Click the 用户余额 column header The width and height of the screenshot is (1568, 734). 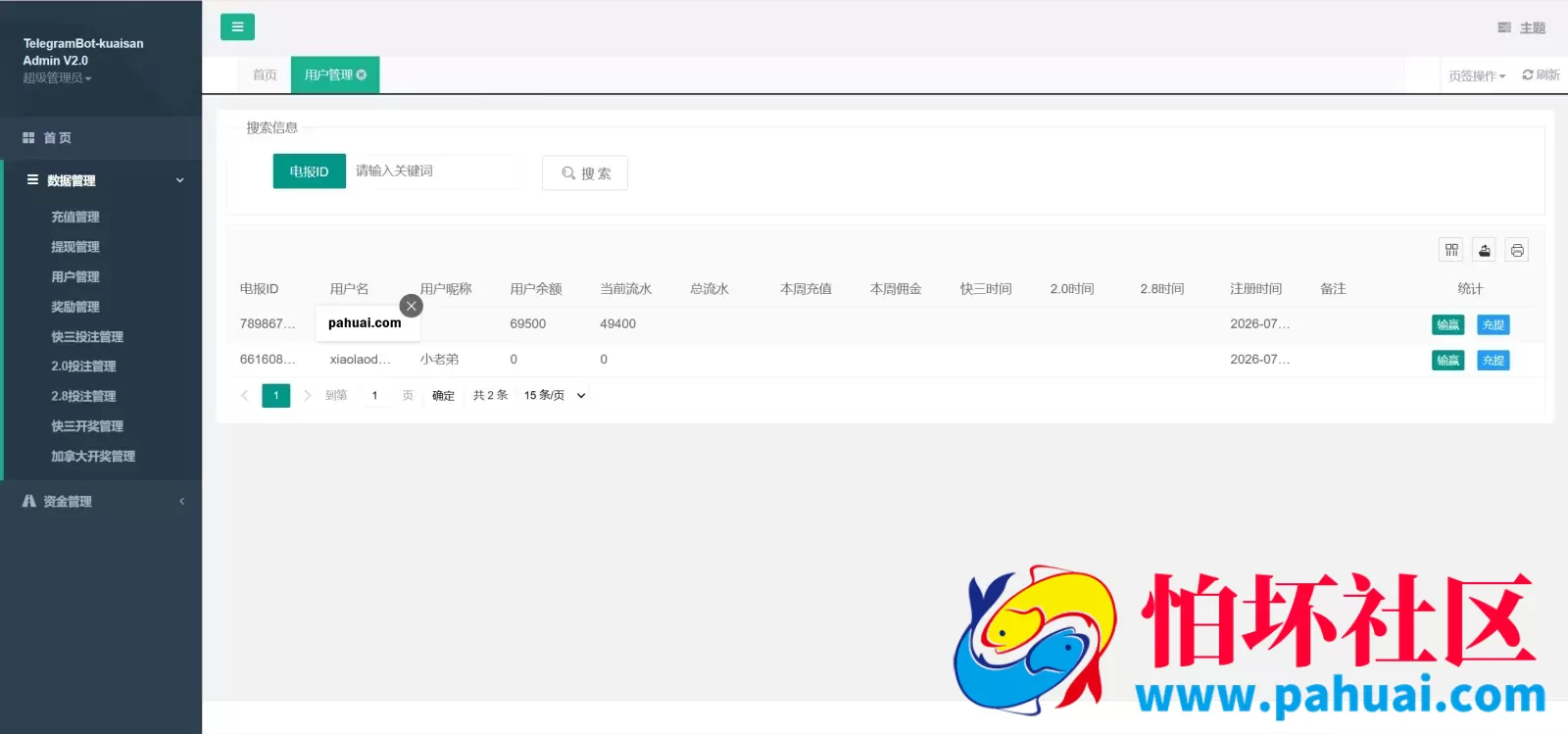(536, 288)
